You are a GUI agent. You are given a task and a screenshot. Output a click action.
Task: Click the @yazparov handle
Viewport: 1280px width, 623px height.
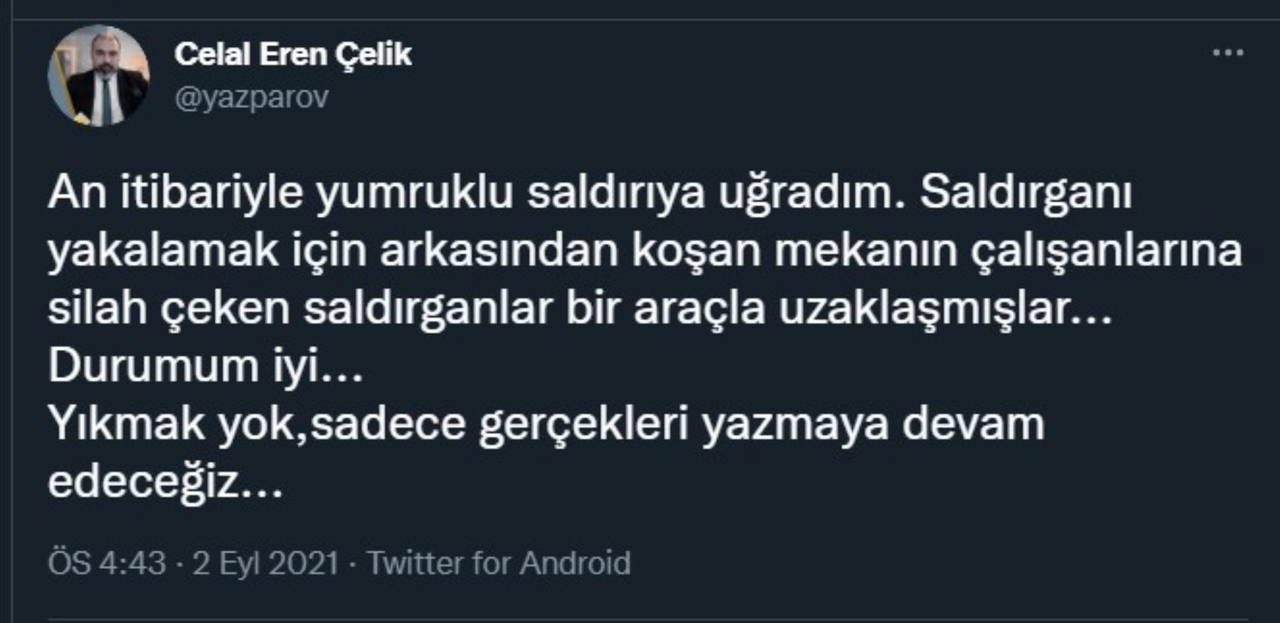tap(251, 97)
